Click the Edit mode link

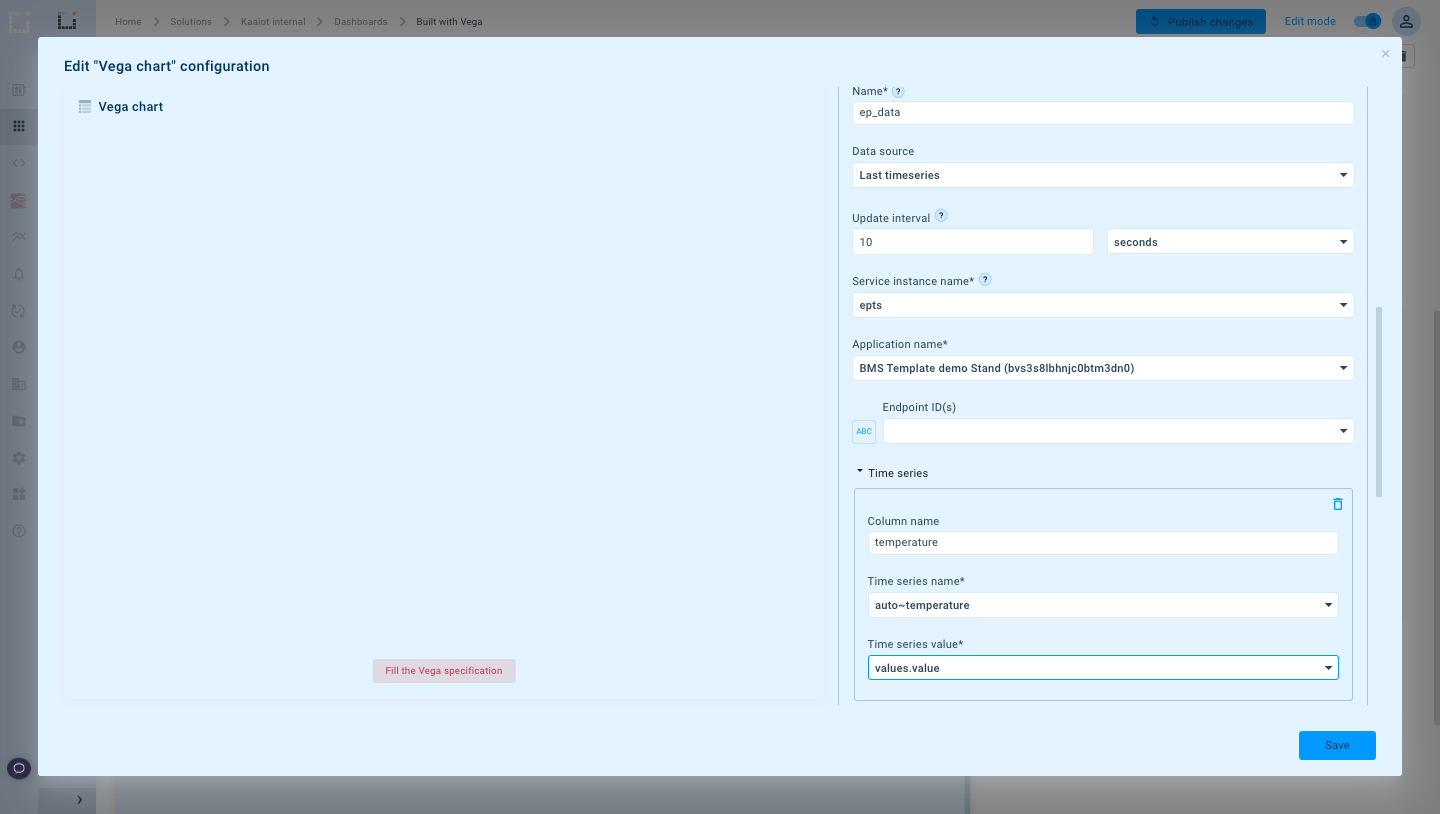tap(1310, 21)
